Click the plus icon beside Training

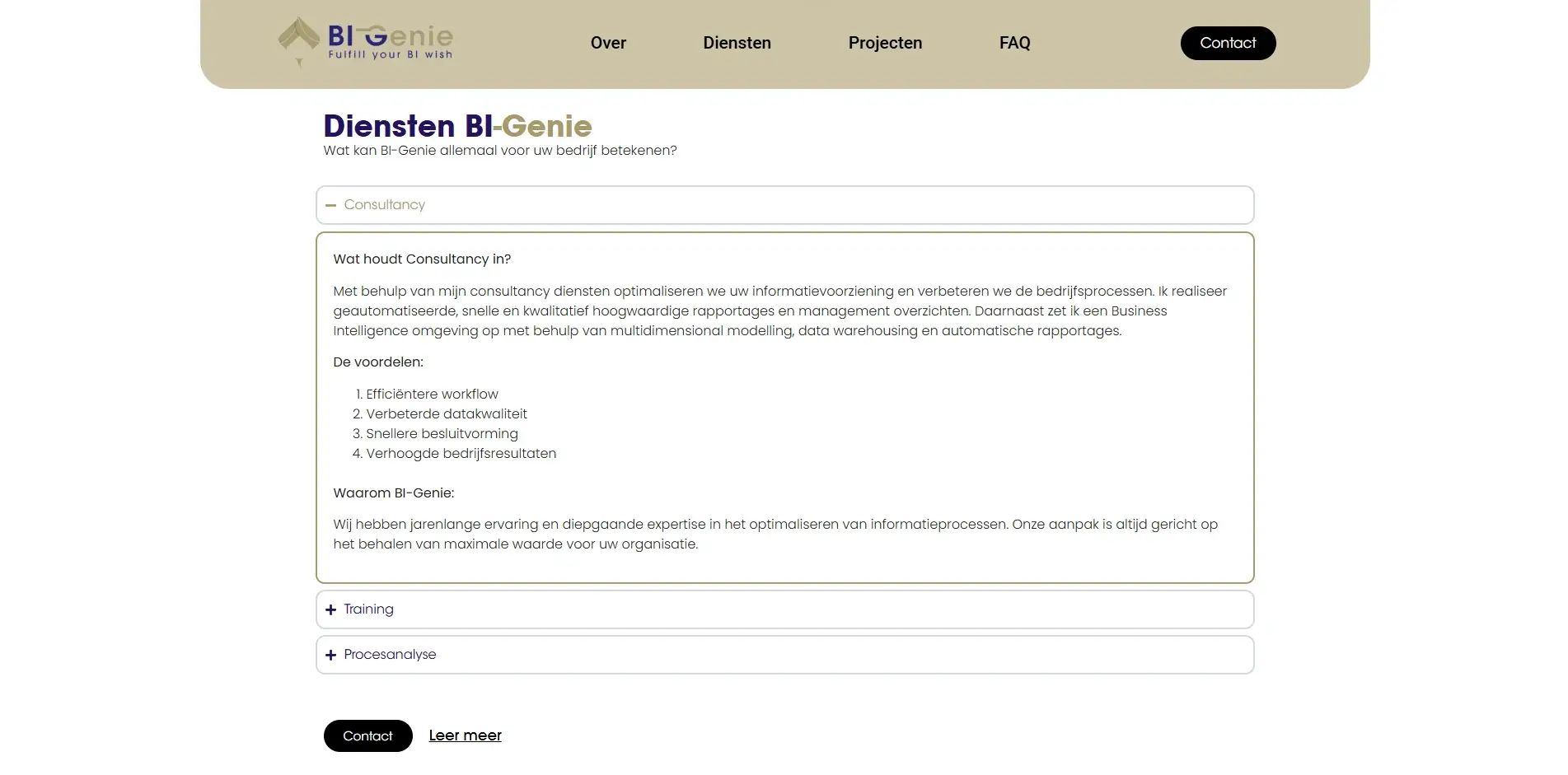pos(330,609)
